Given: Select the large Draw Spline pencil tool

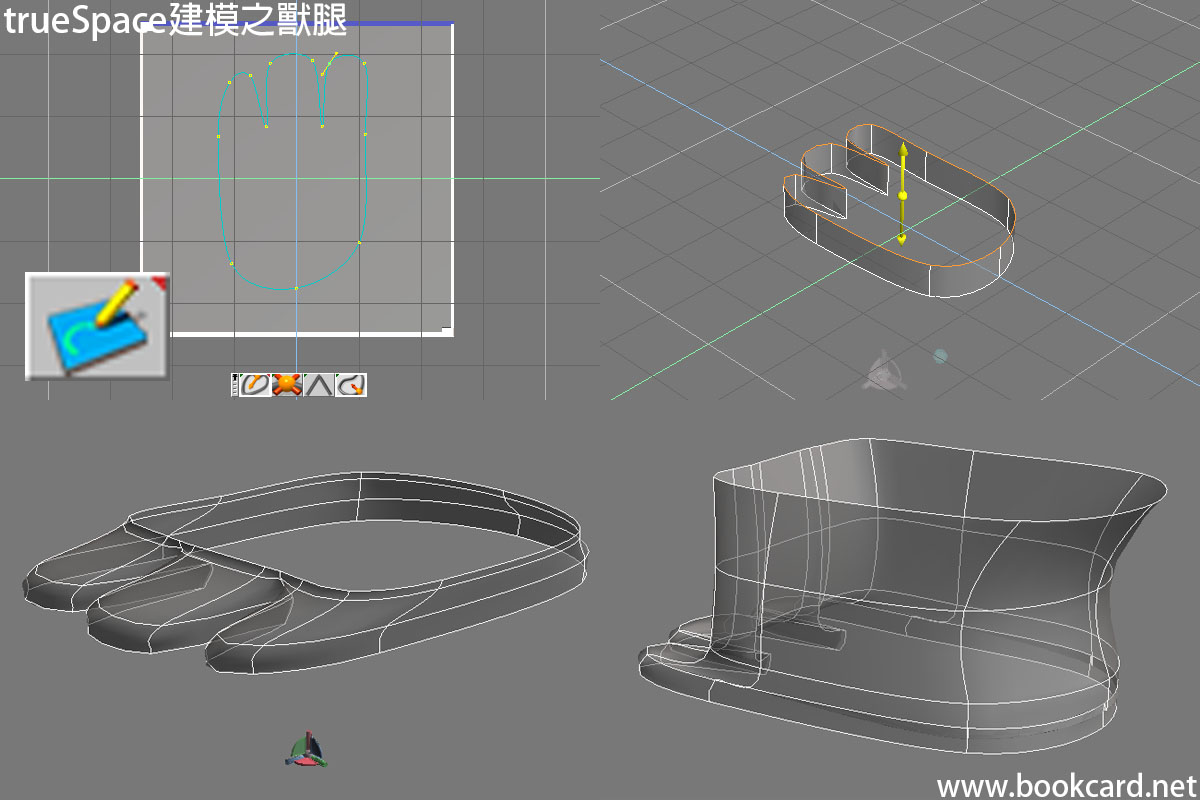Looking at the screenshot, I should point(96,326).
